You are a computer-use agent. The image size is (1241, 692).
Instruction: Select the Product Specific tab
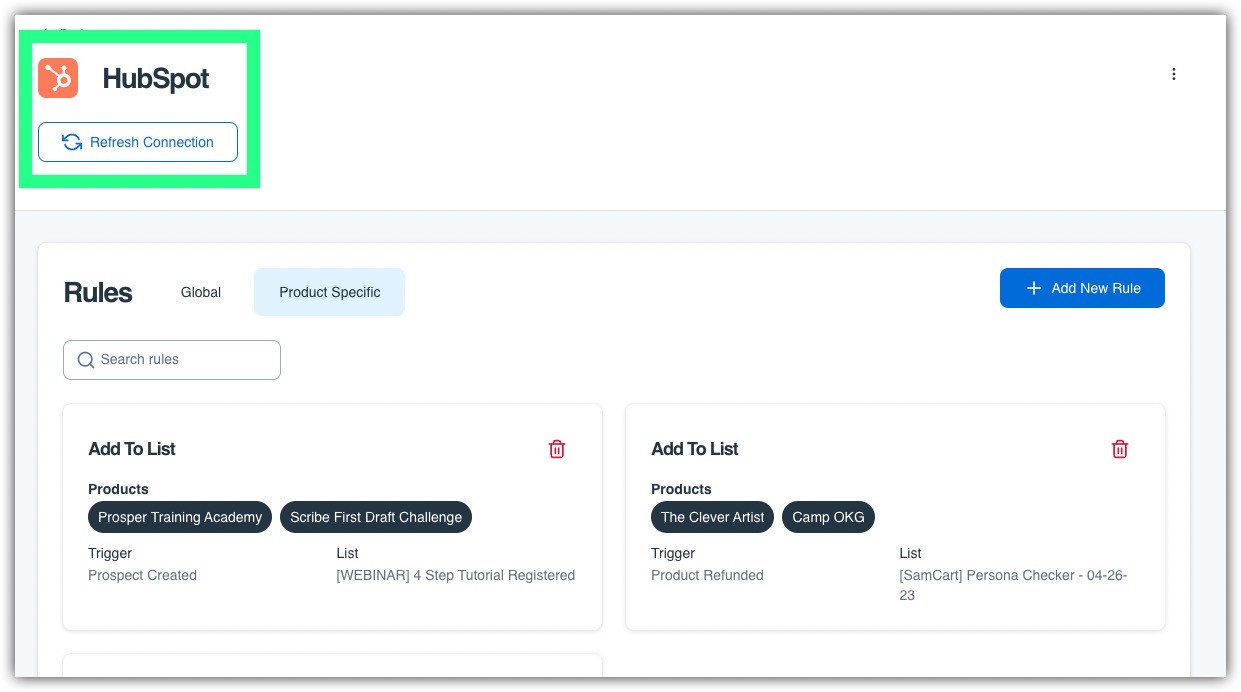point(330,292)
